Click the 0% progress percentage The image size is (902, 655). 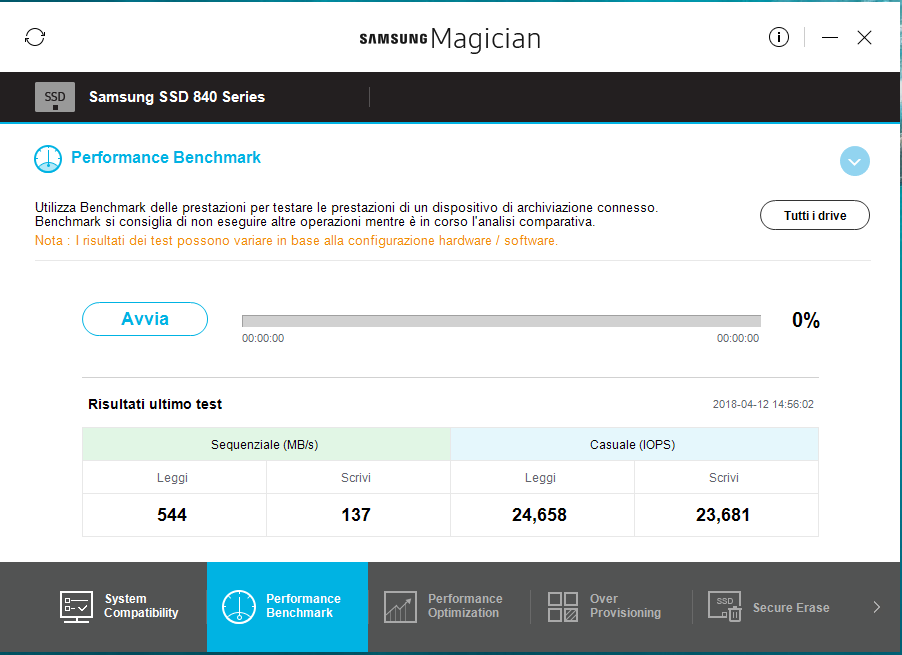coord(806,320)
